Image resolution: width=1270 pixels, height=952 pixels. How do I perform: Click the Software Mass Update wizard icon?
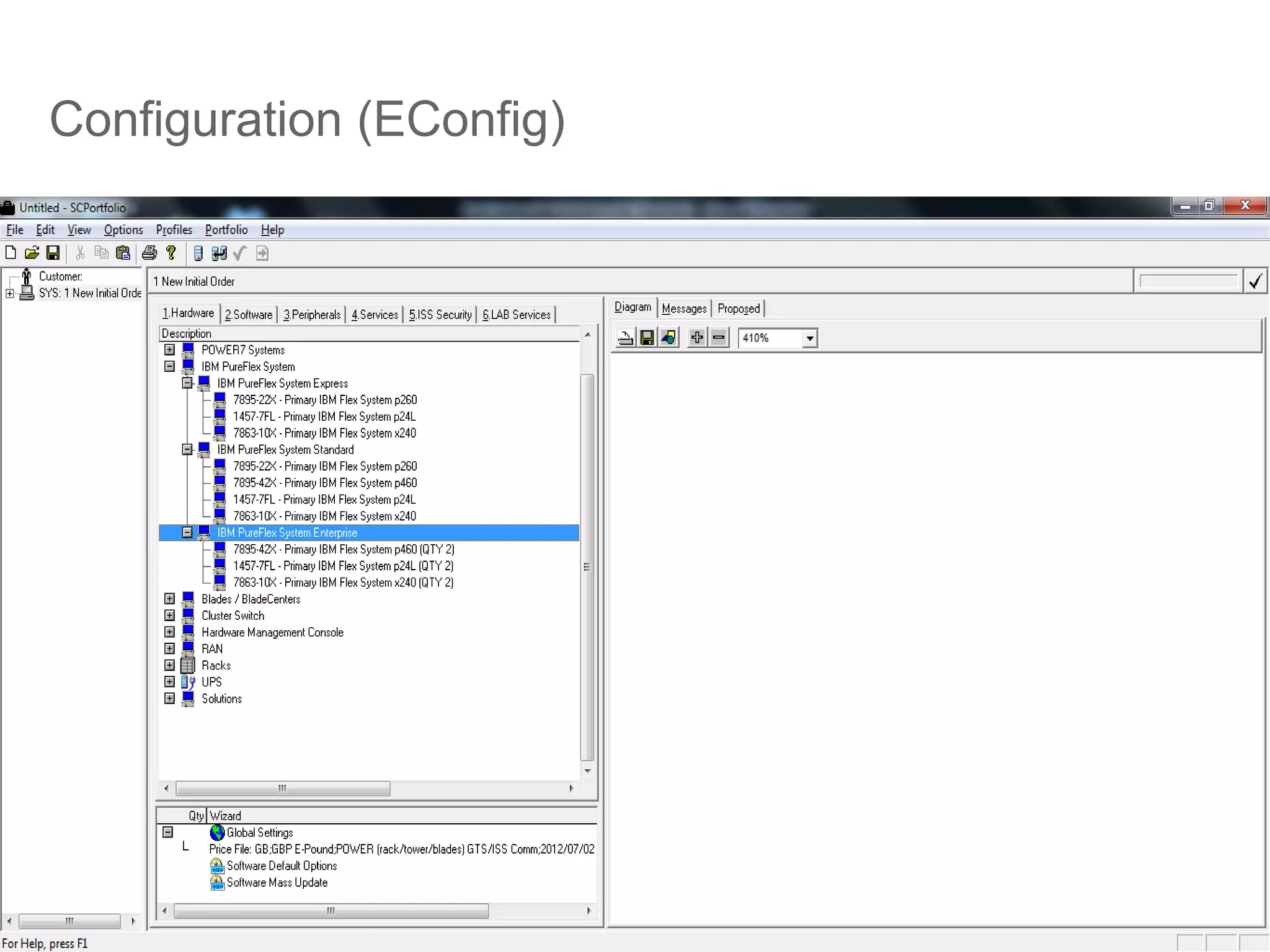[217, 883]
